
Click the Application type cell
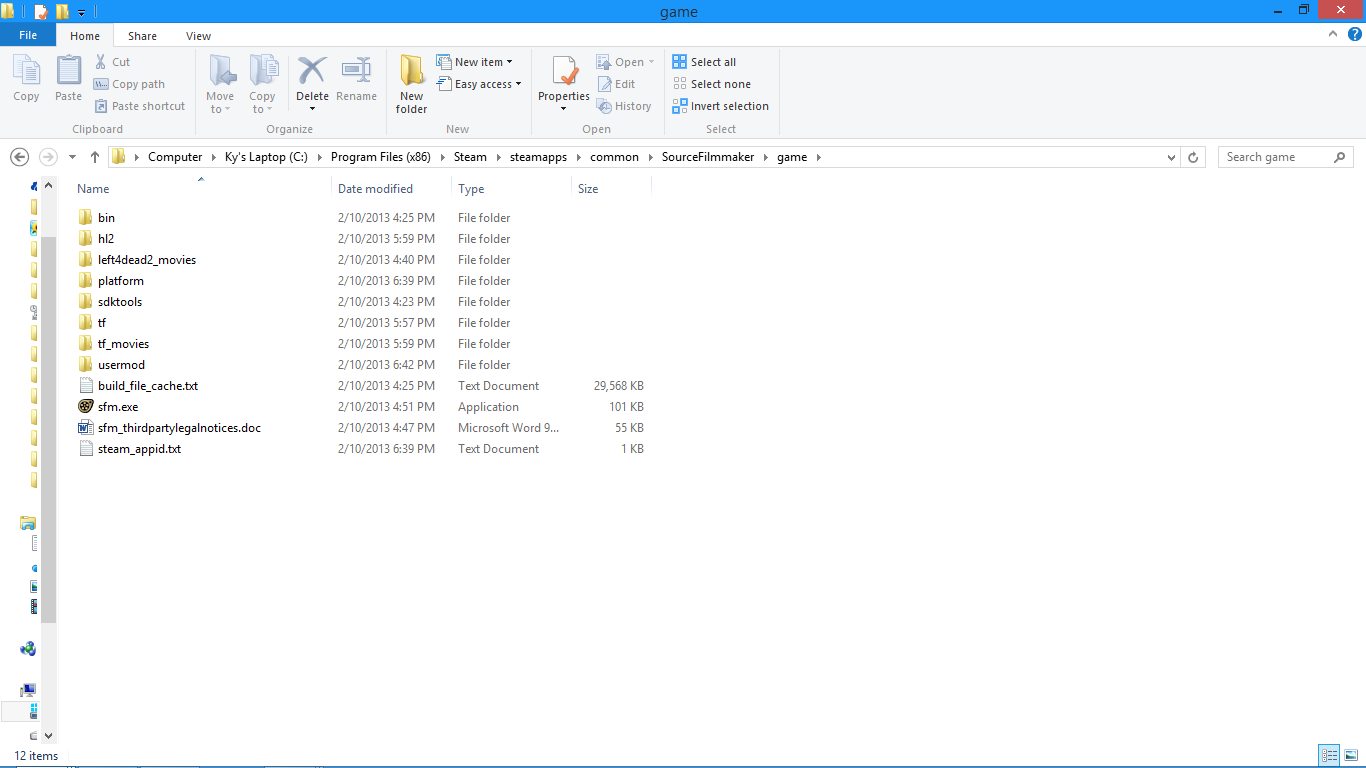point(488,406)
